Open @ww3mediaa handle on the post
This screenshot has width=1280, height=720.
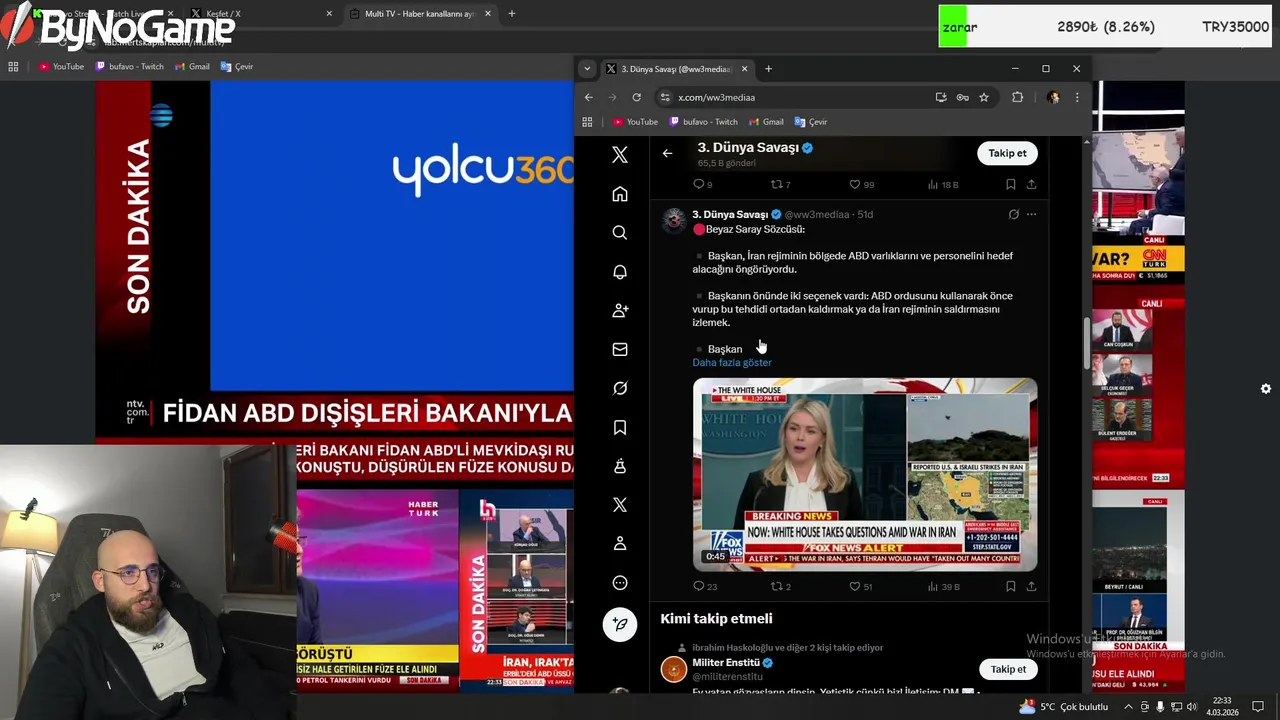[x=817, y=214]
